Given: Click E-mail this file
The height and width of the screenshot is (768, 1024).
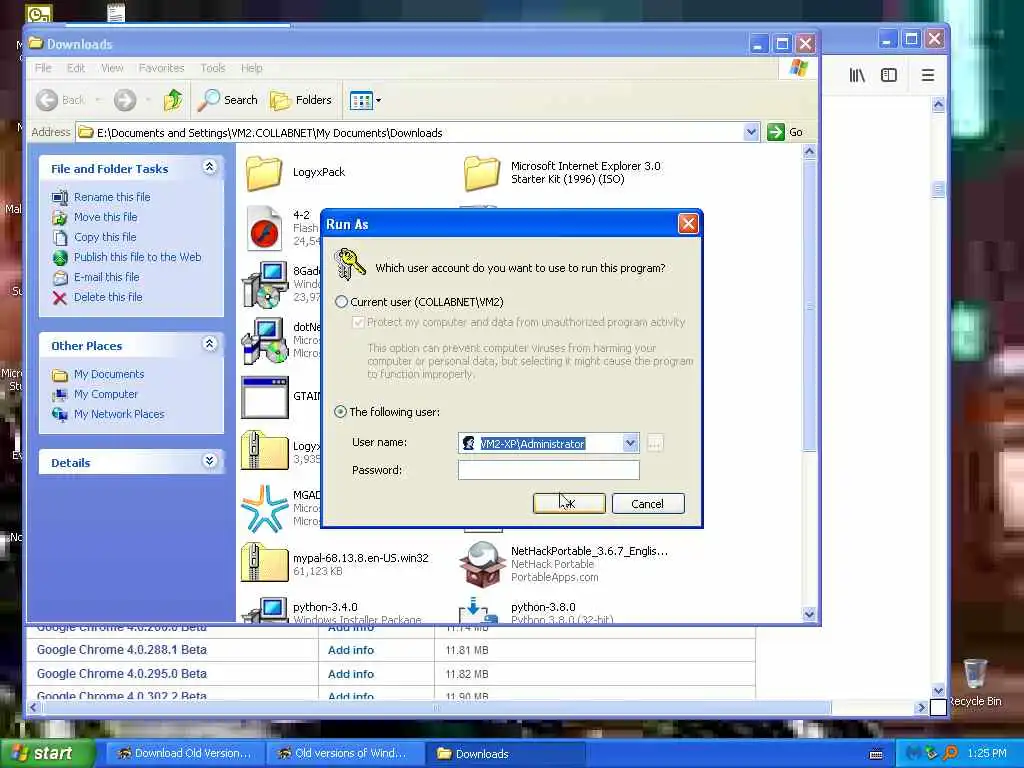Looking at the screenshot, I should (106, 277).
